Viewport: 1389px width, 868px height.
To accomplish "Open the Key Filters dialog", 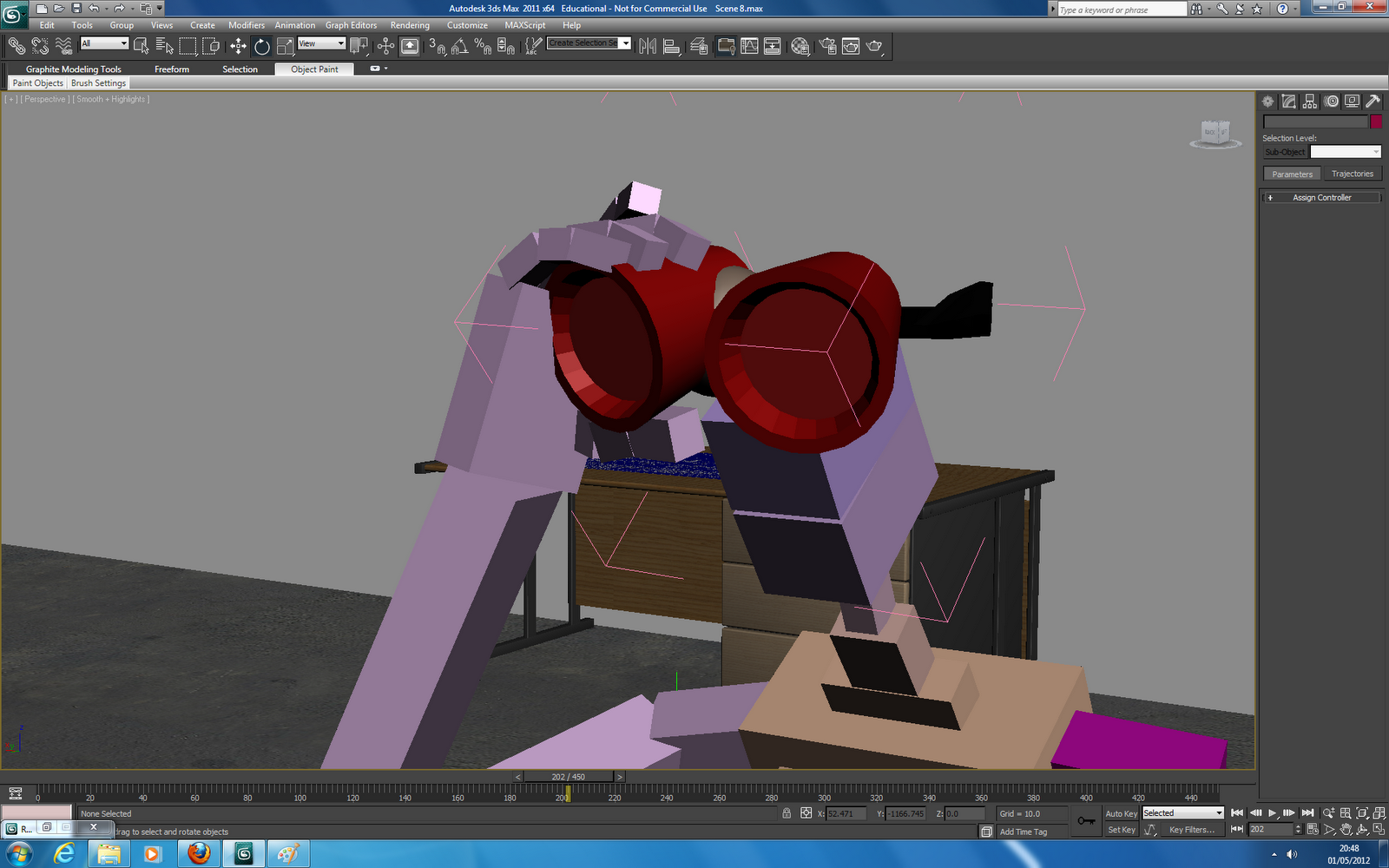I will point(1193,830).
